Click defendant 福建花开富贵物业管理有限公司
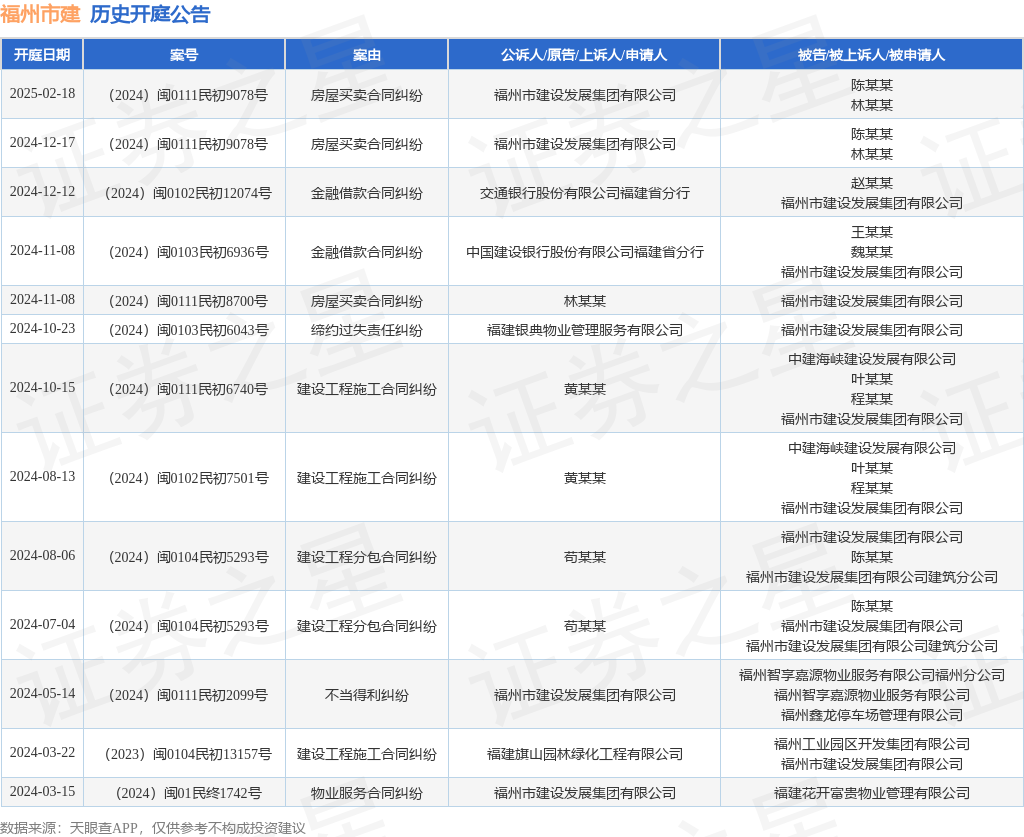This screenshot has height=837, width=1024. (872, 793)
